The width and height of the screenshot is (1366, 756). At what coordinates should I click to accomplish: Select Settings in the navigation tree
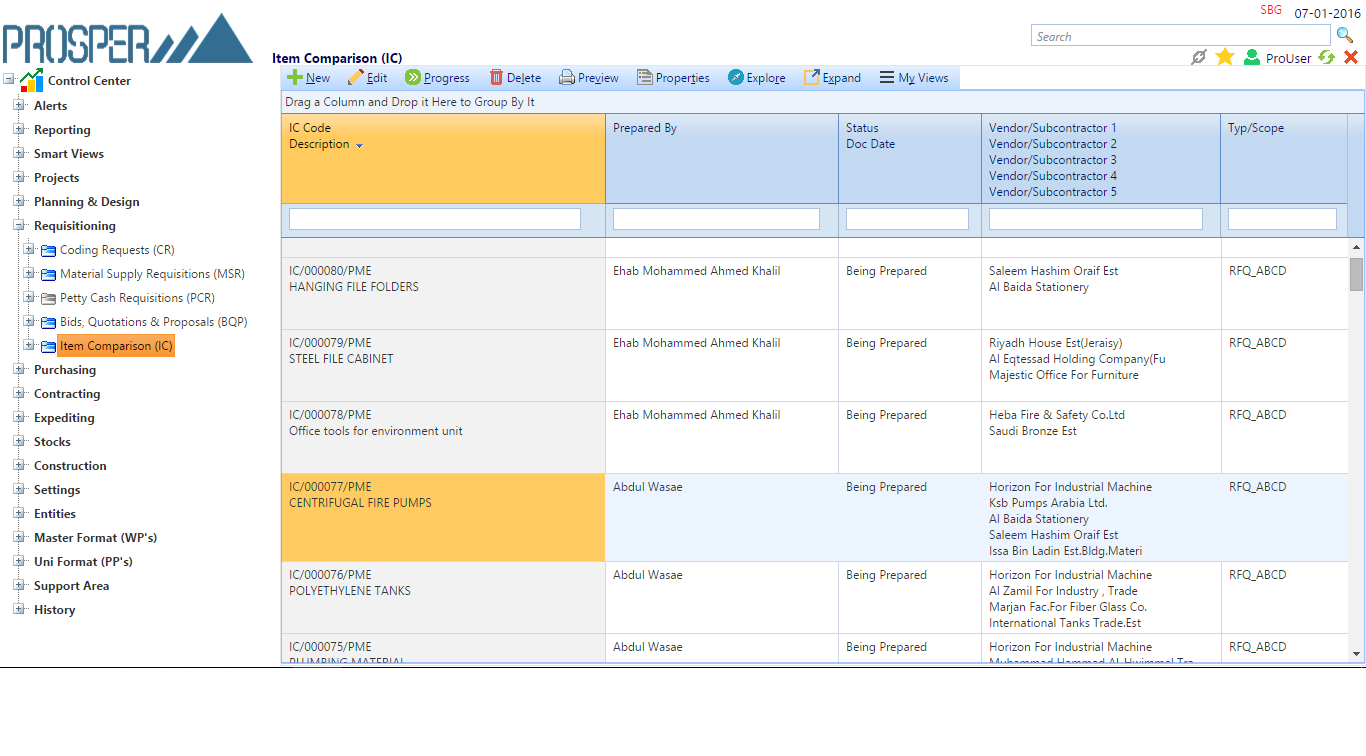(57, 490)
